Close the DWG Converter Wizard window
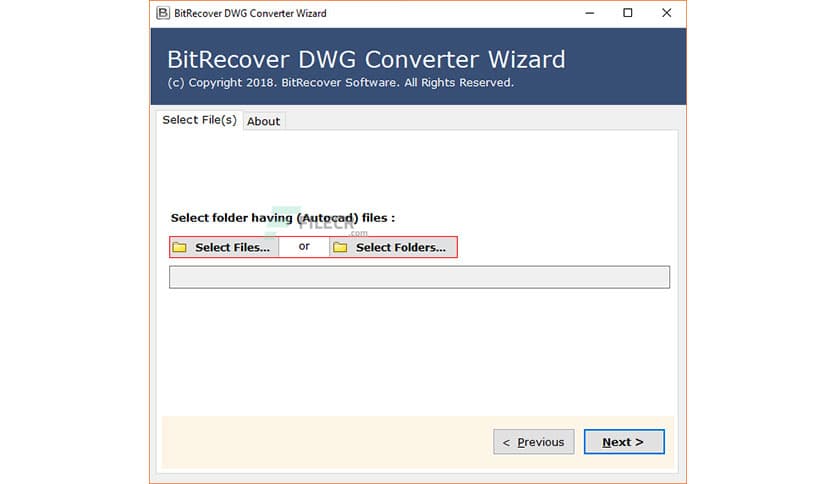 pyautogui.click(x=666, y=13)
